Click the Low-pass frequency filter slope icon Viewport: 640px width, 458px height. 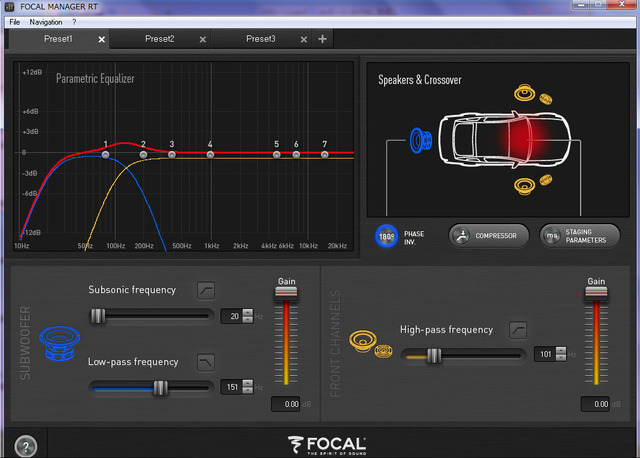pos(206,362)
